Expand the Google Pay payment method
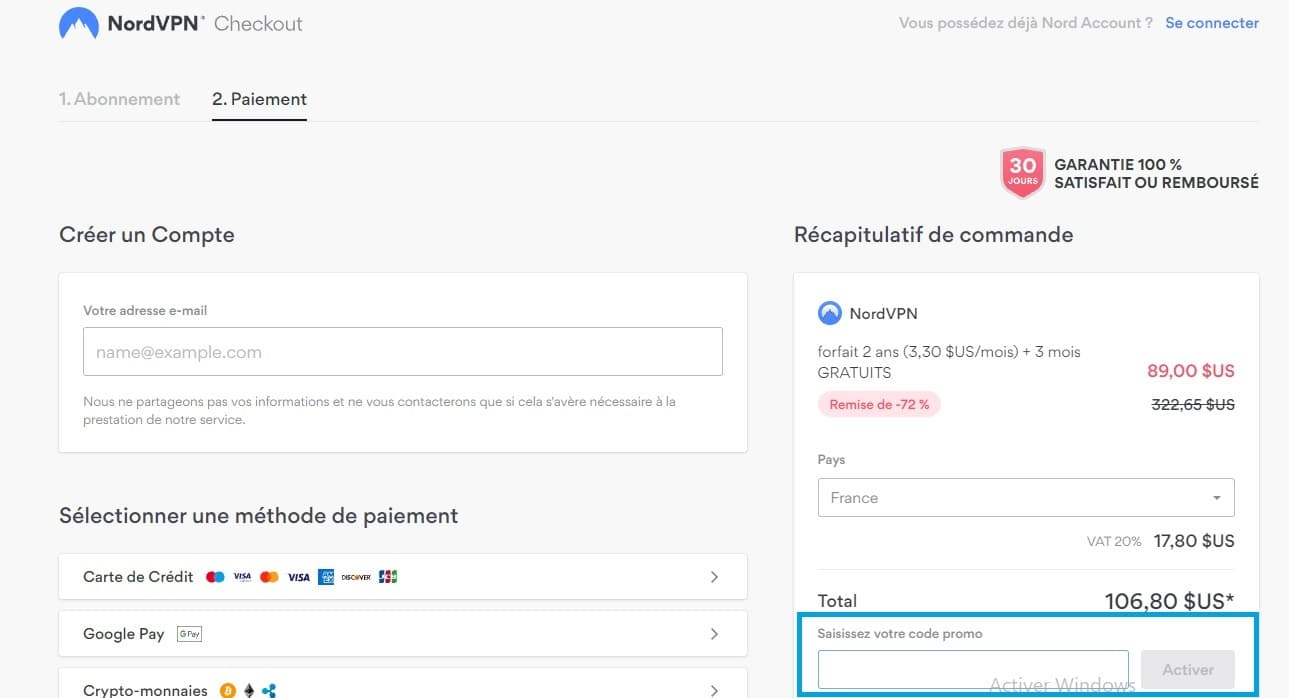Viewport: 1289px width, 698px height. 714,633
